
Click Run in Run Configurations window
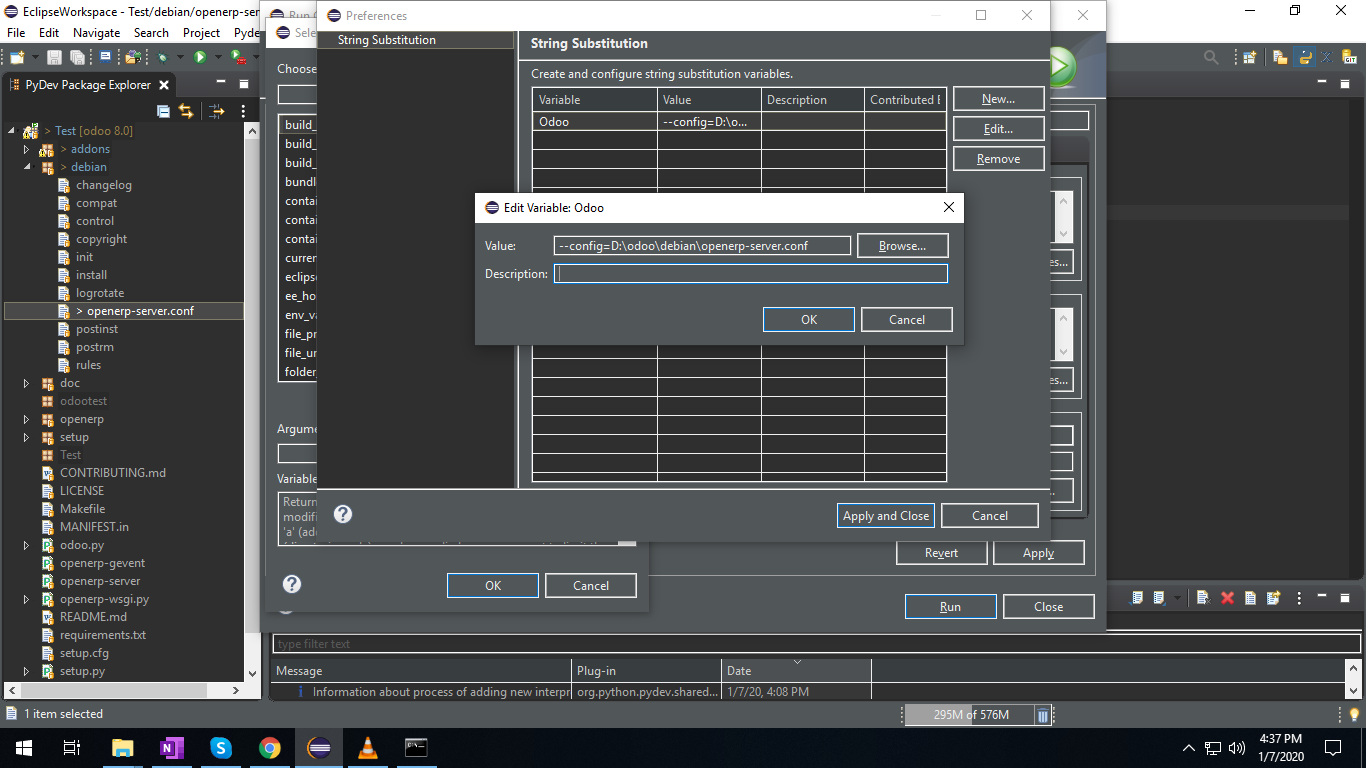pyautogui.click(x=950, y=606)
